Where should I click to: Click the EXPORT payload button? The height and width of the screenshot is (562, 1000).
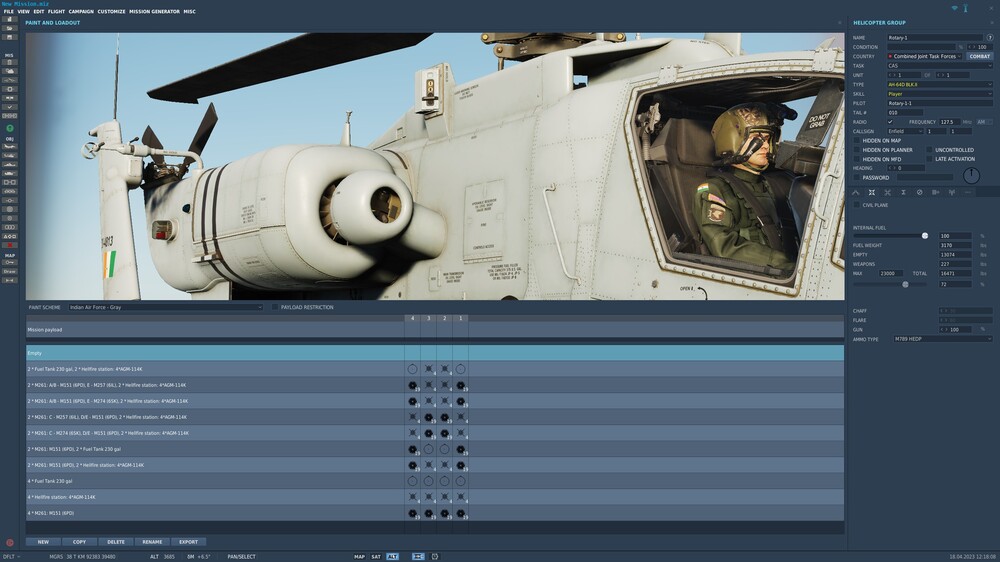189,542
